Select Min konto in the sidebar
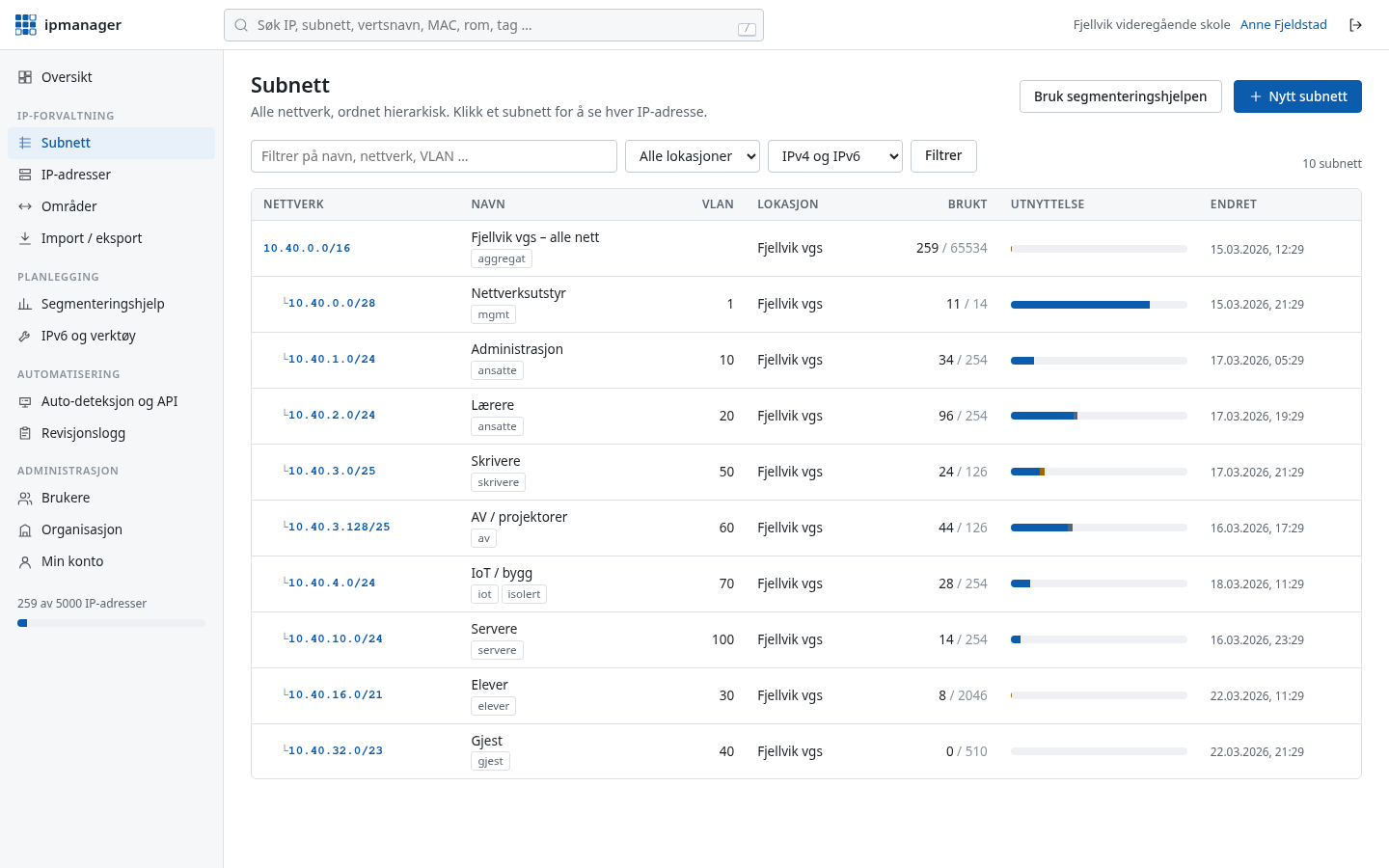The image size is (1389, 868). (x=111, y=561)
